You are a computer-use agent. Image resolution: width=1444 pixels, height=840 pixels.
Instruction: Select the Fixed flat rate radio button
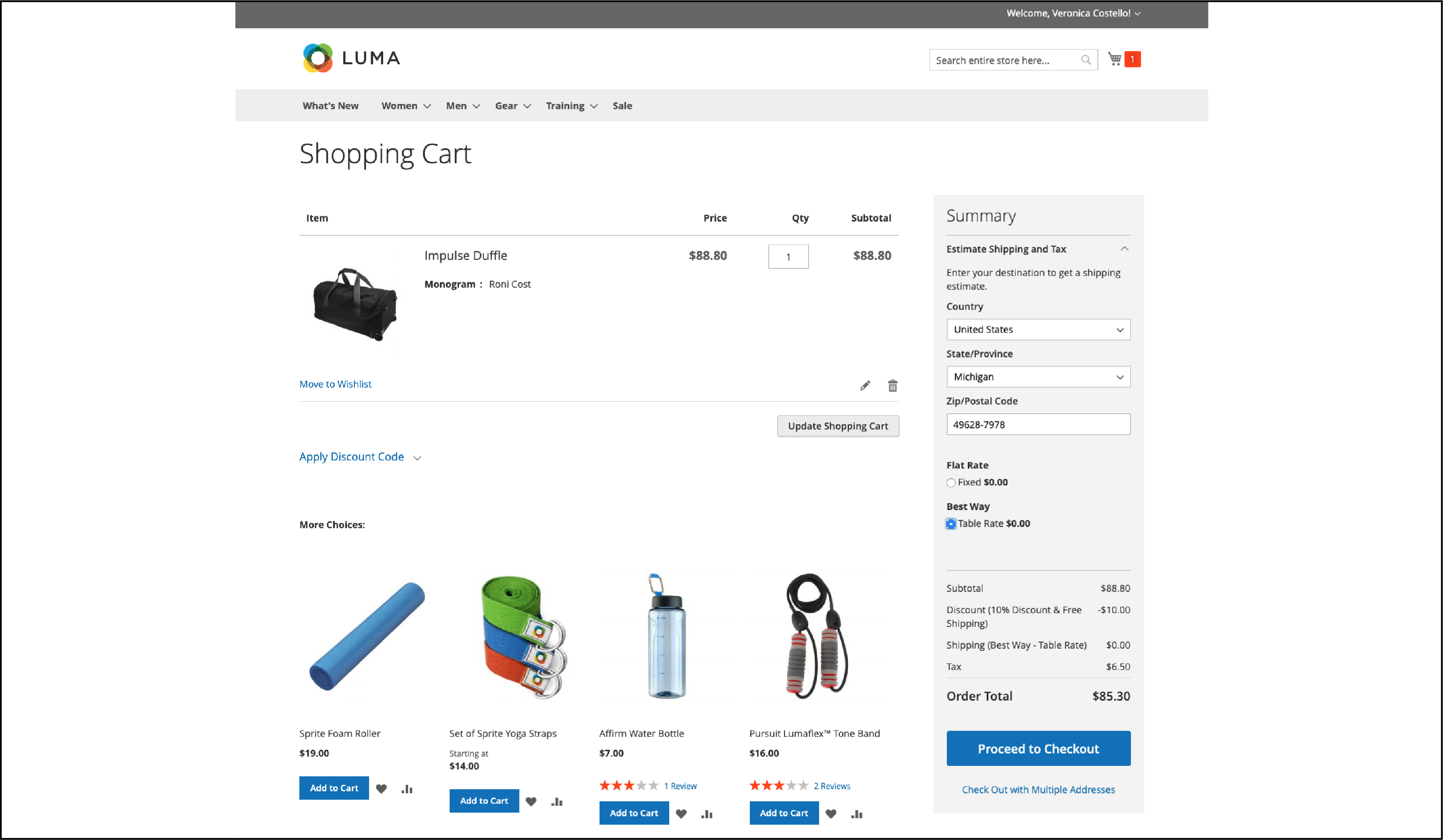[951, 482]
